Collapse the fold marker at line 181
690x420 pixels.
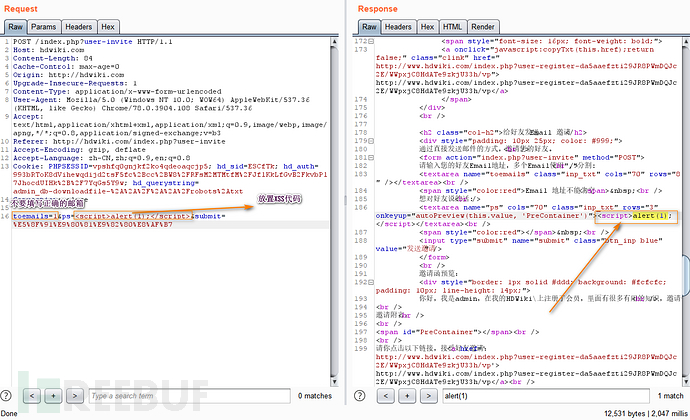coord(371,158)
